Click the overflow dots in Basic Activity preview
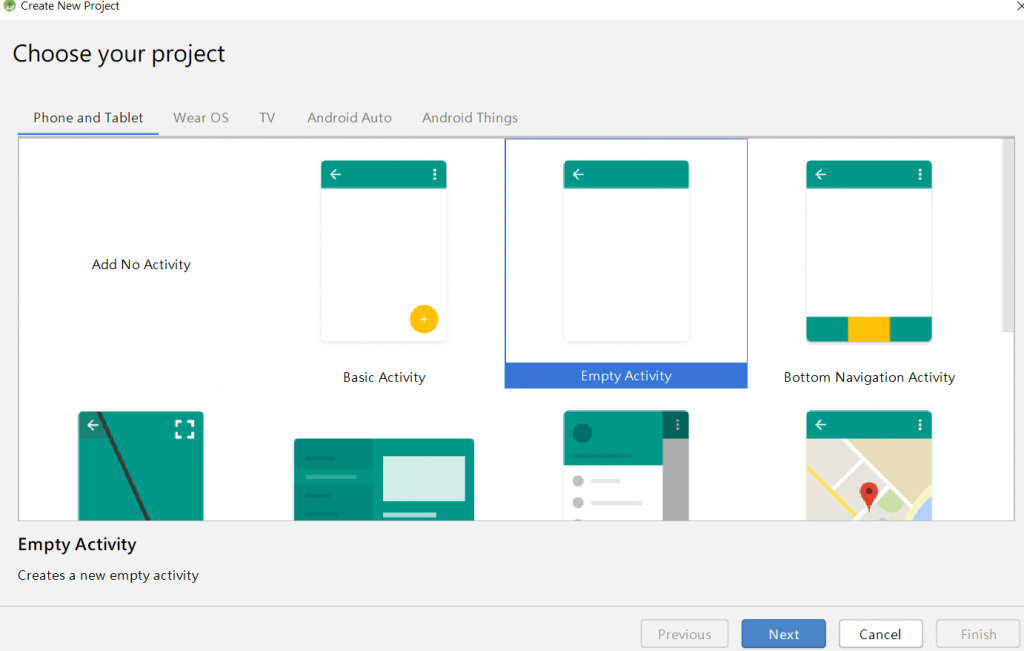 pos(434,174)
